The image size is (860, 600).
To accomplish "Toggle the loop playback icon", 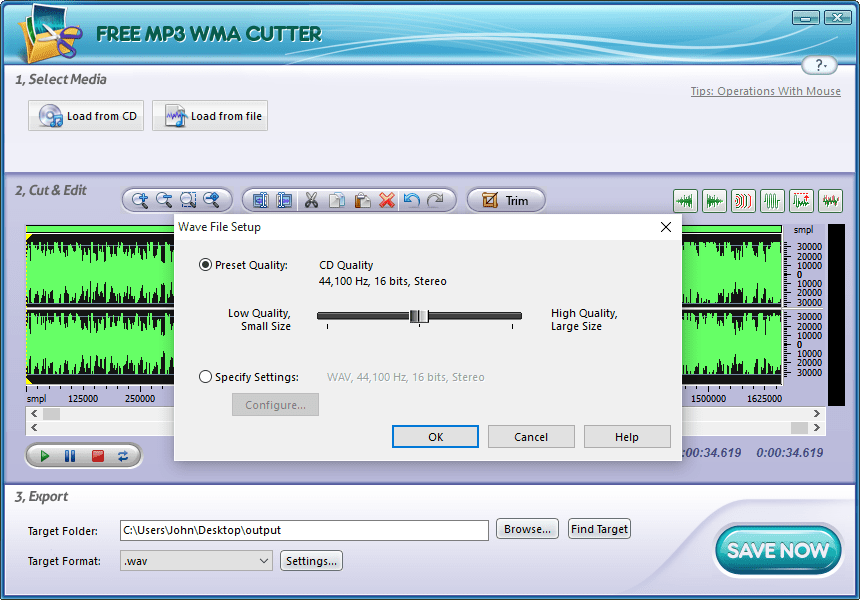I will [123, 456].
